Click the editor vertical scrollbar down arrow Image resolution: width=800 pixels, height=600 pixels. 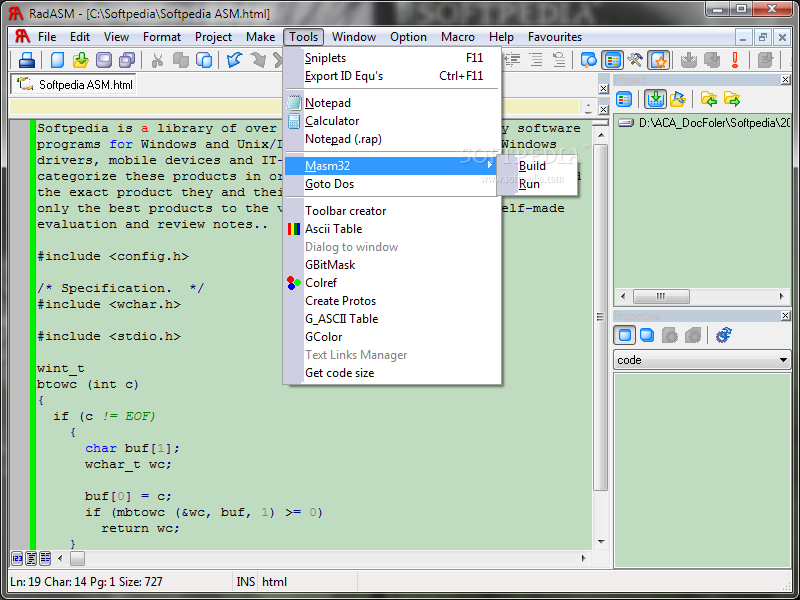click(601, 542)
